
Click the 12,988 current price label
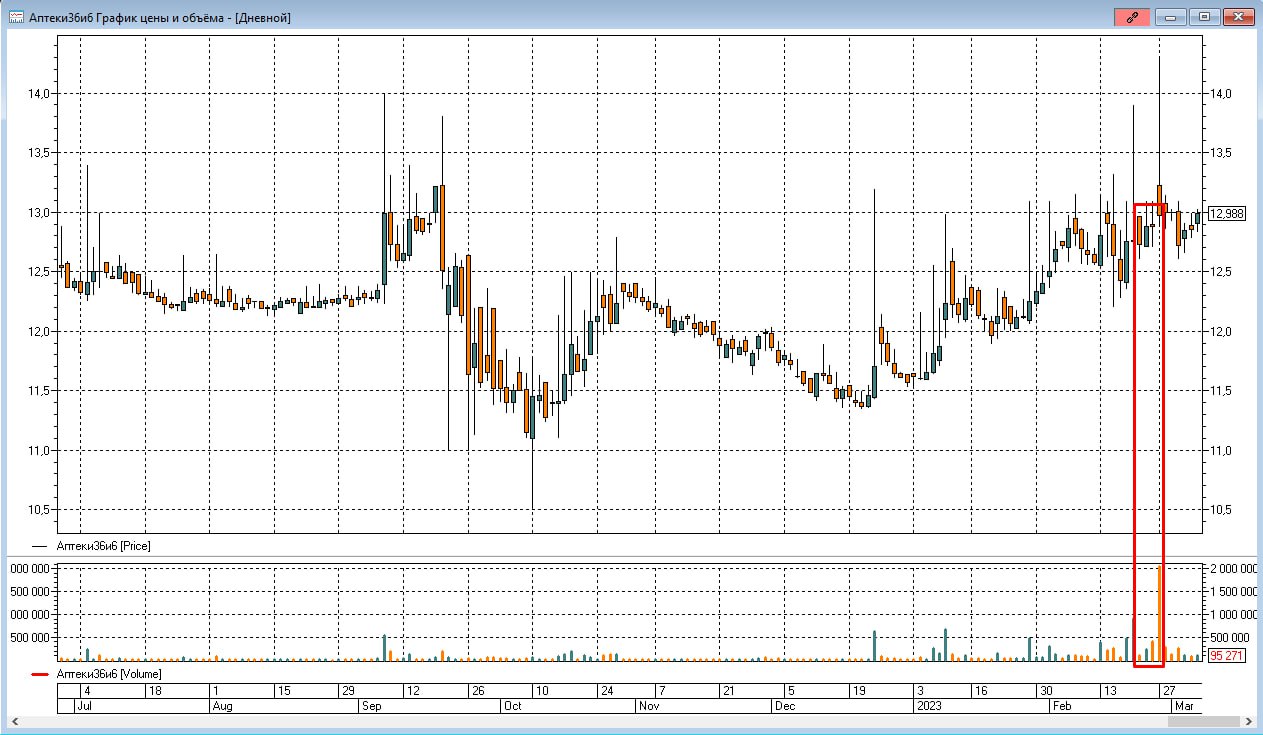[1226, 213]
